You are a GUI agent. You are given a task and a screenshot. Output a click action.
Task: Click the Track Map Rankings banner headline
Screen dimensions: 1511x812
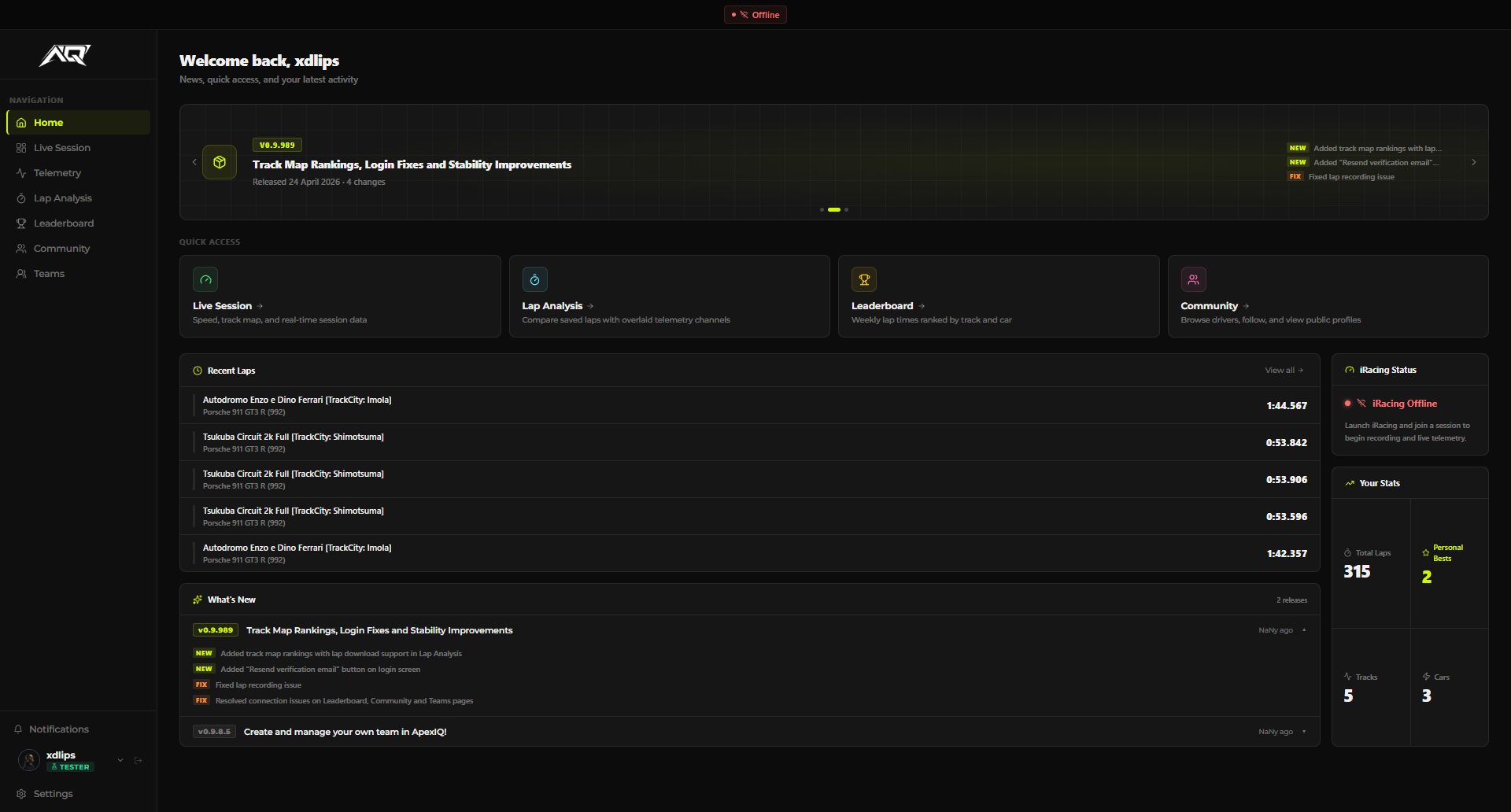(x=412, y=164)
